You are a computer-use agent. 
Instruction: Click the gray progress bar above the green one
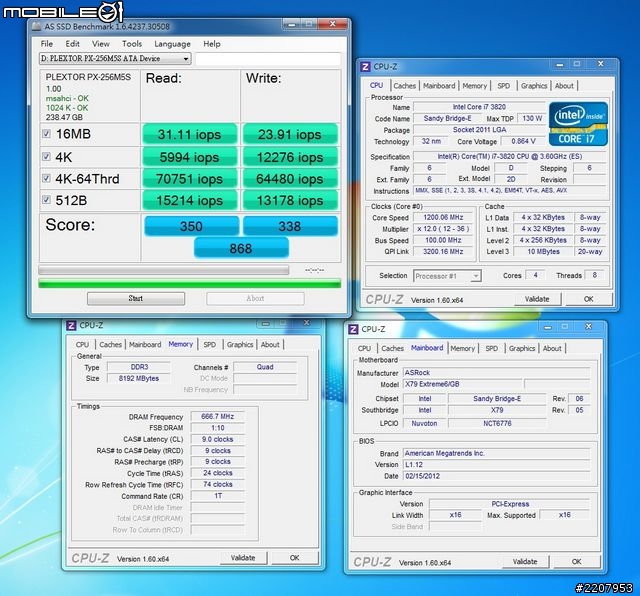163,270
